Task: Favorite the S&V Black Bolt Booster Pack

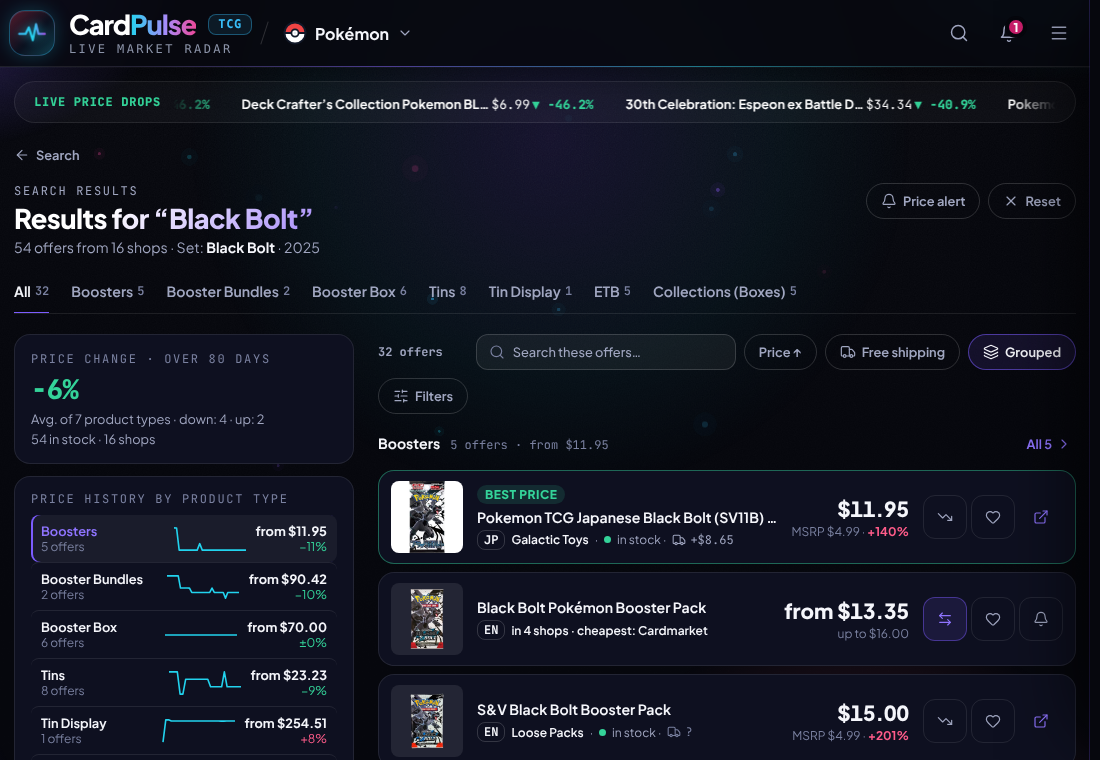Action: point(993,721)
